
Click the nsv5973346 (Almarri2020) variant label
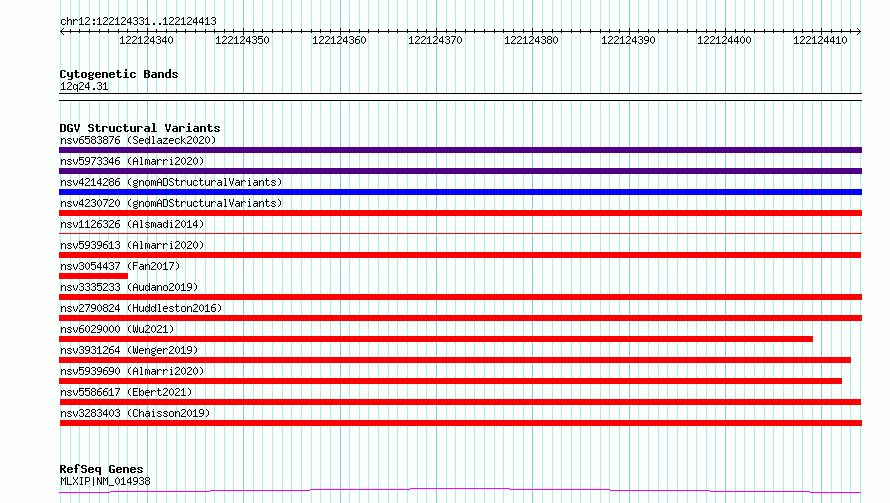tap(132, 161)
